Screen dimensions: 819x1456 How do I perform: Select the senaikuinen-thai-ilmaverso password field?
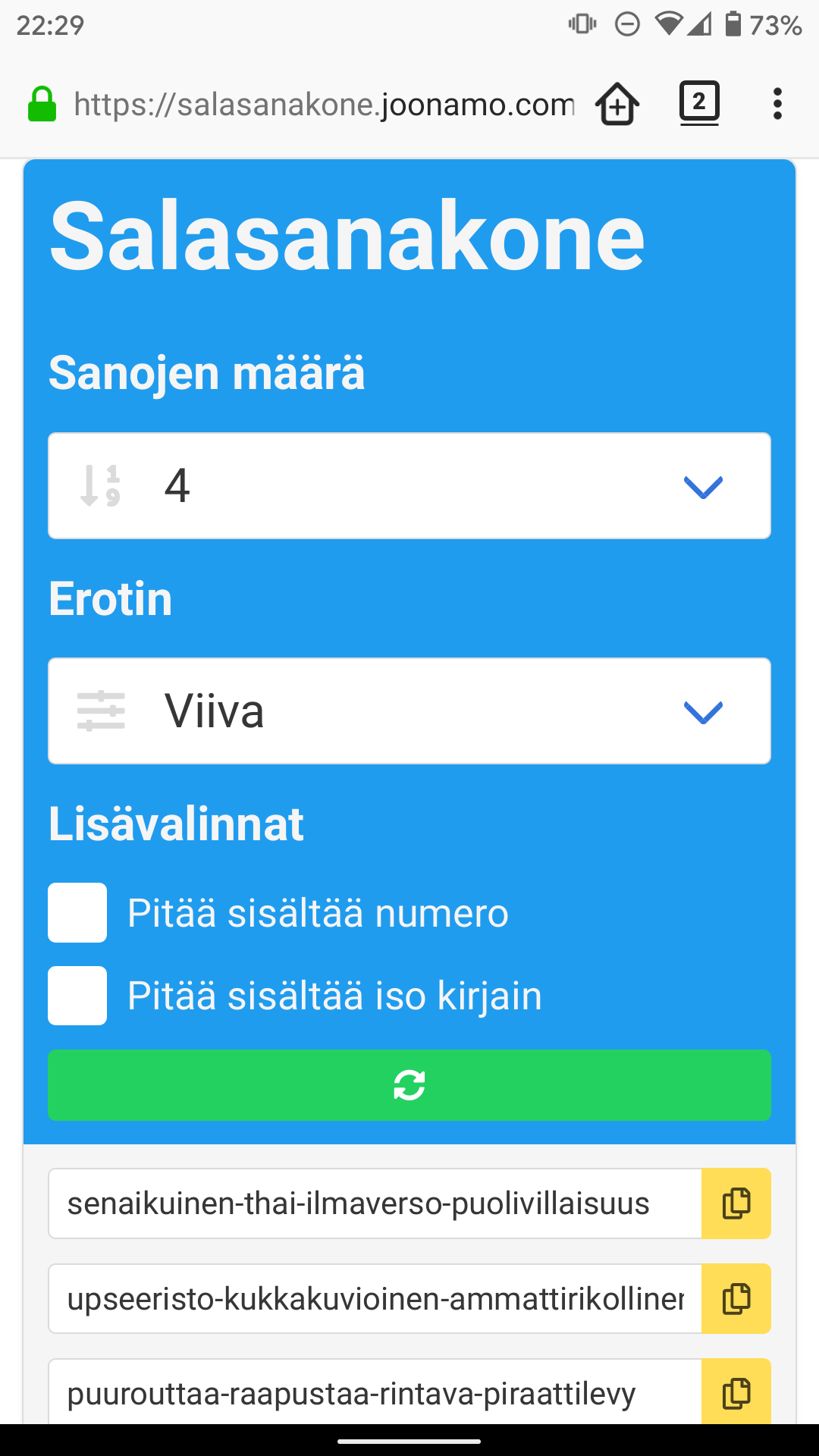click(x=375, y=1203)
